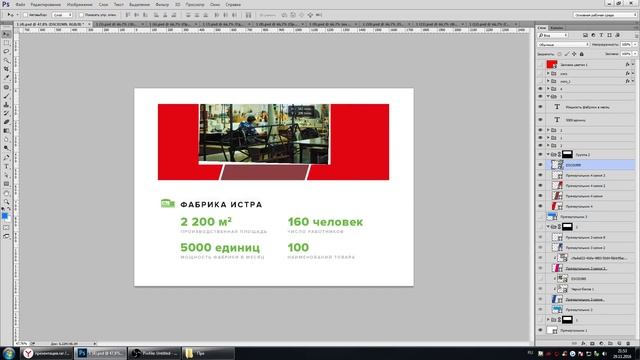Expand the folder group named 4

[548, 89]
